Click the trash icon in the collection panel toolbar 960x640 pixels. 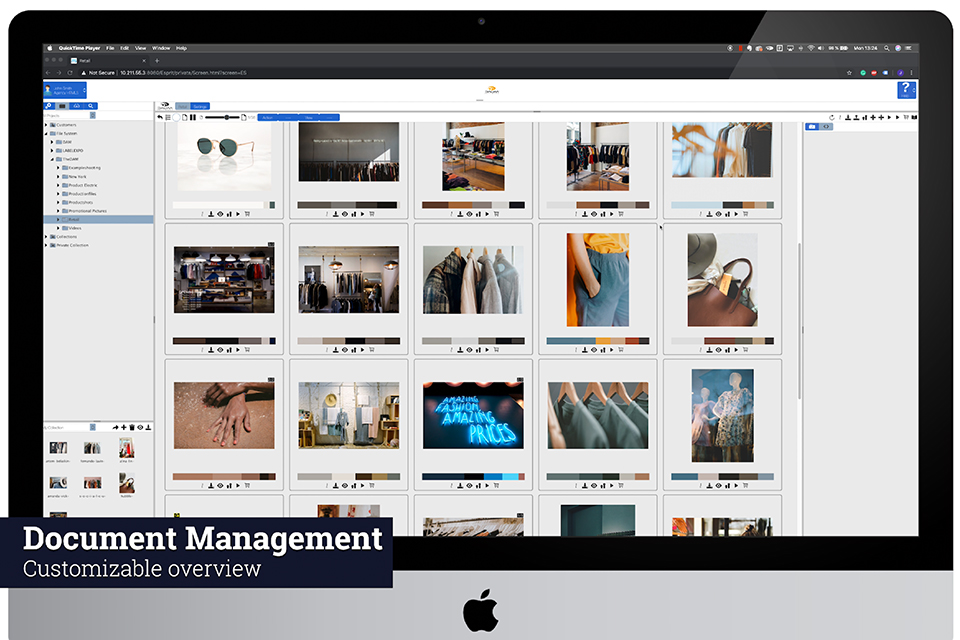132,427
